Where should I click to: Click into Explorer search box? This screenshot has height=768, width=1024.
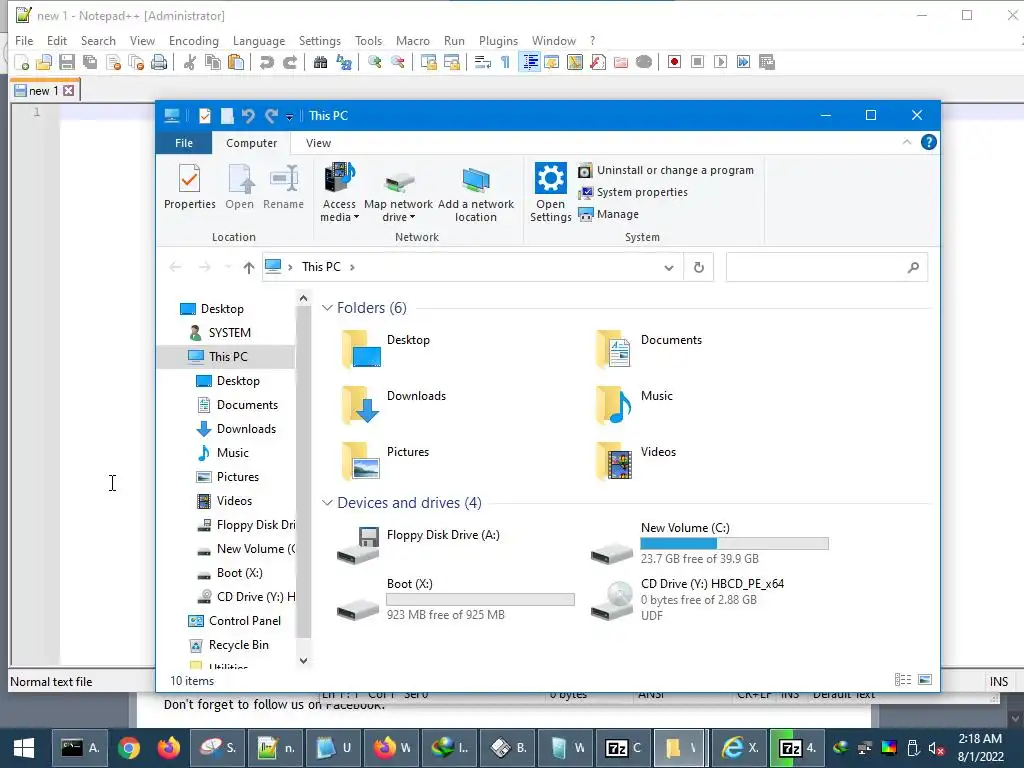pos(826,267)
